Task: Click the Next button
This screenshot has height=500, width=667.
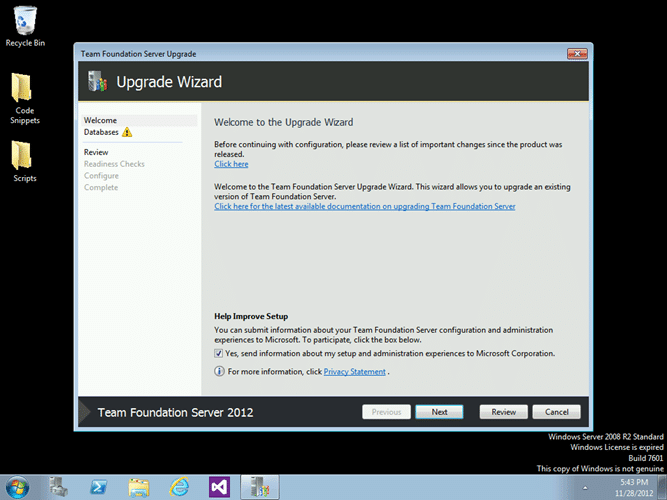Action: coord(439,412)
